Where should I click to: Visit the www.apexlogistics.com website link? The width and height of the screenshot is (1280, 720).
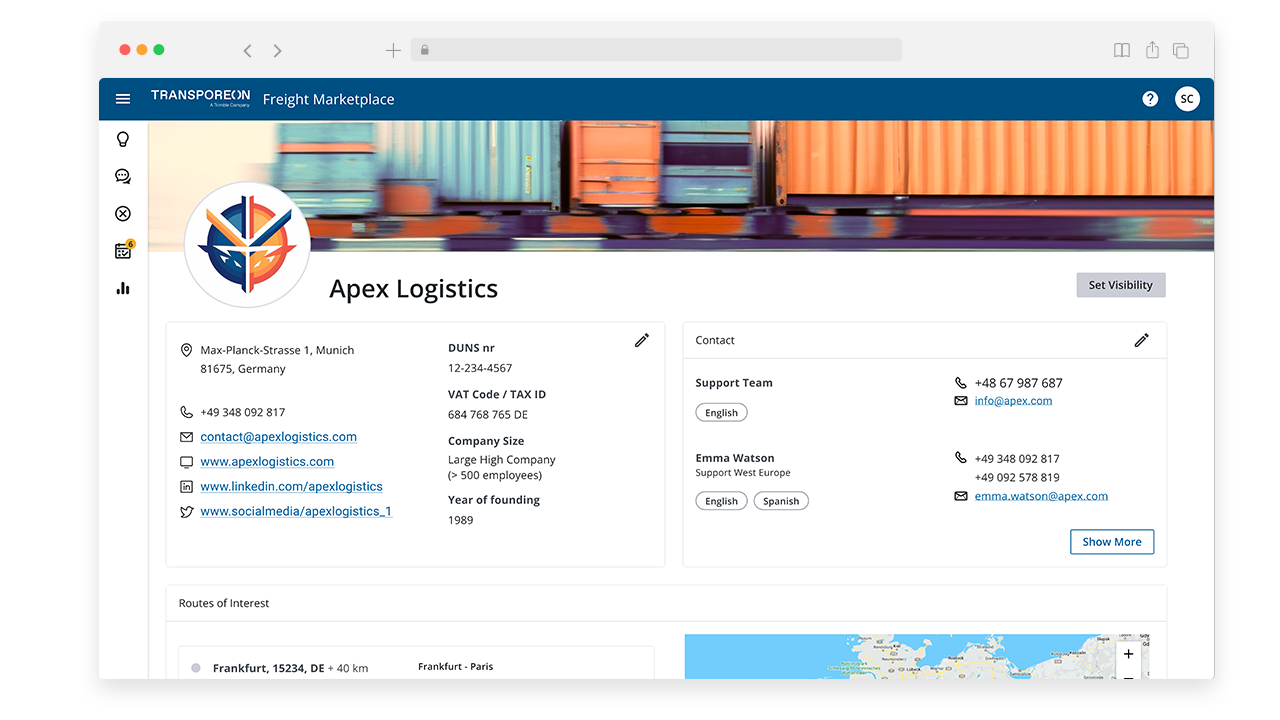(267, 462)
